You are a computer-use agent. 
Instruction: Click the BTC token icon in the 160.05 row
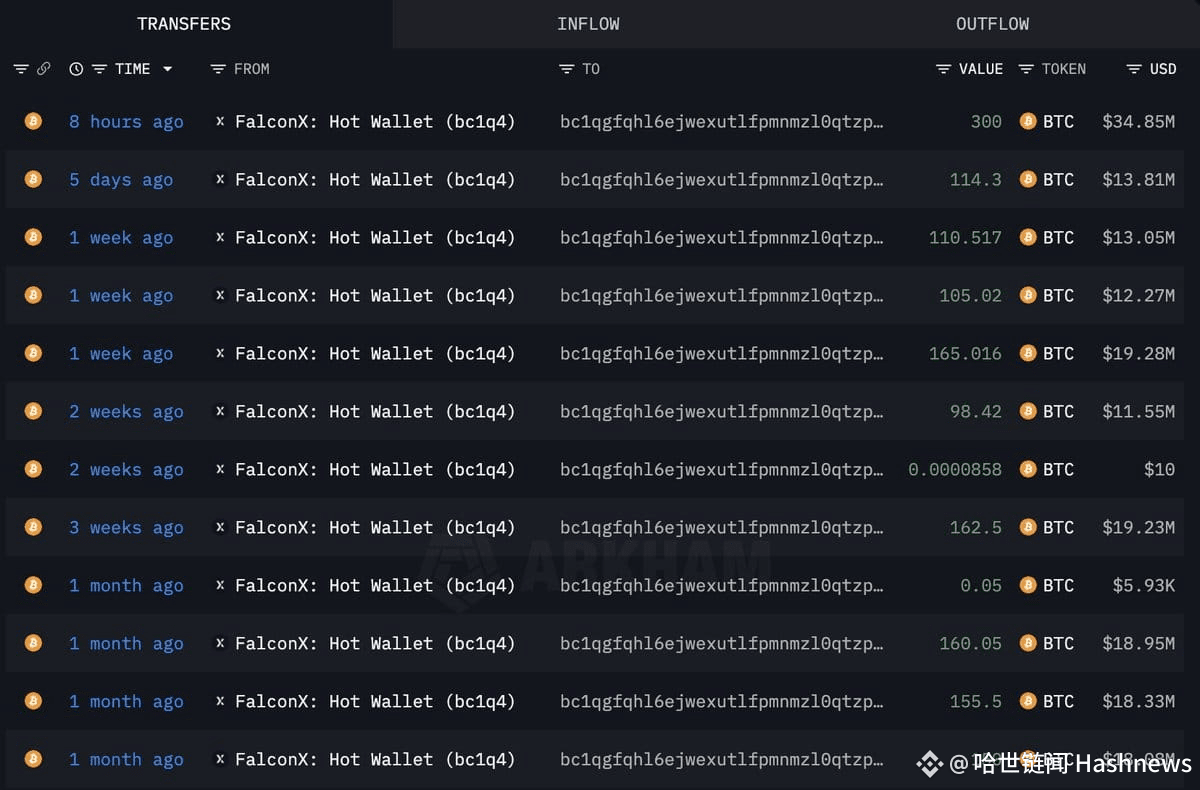coord(1027,643)
